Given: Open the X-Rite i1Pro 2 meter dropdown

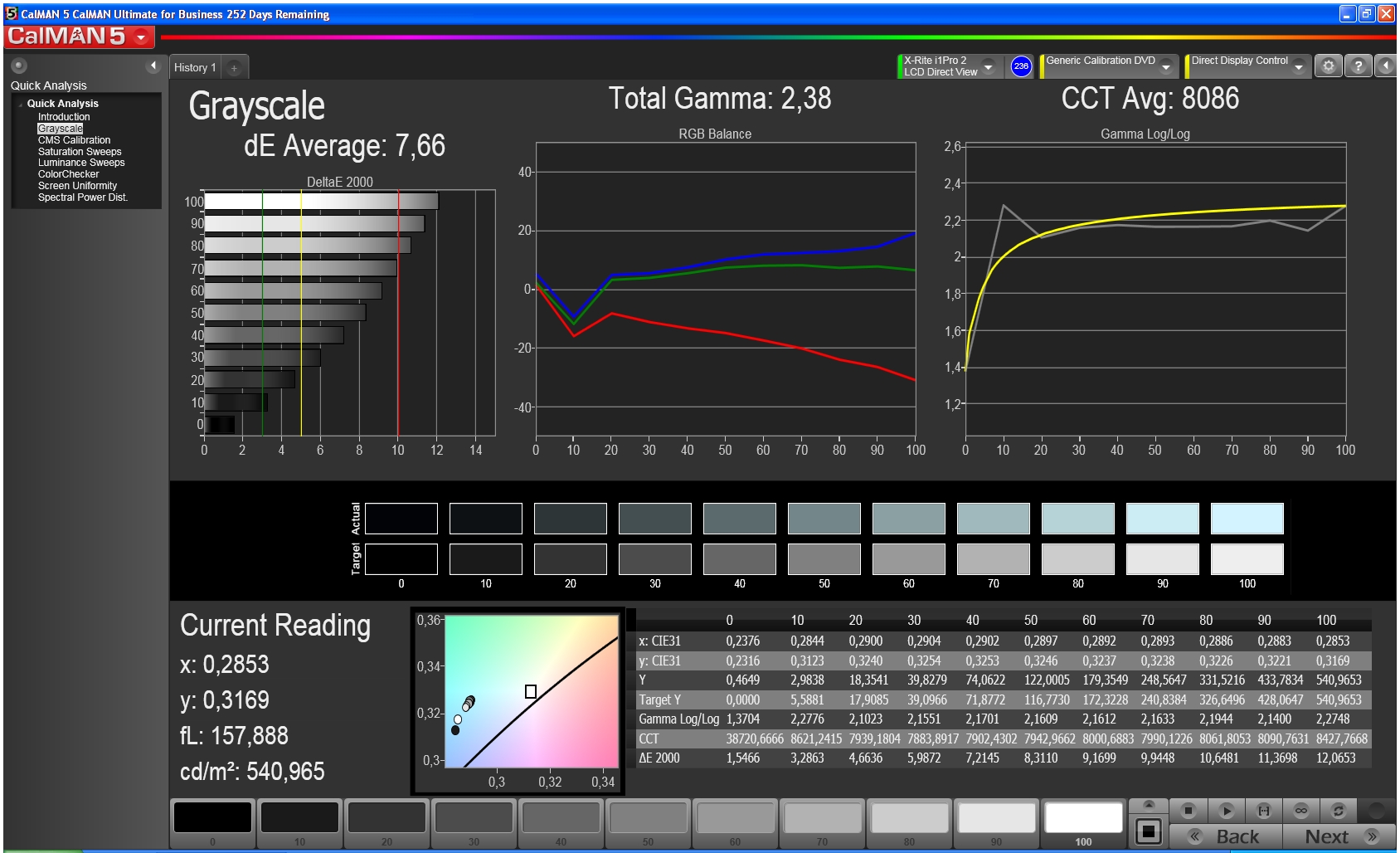Looking at the screenshot, I should click(989, 66).
